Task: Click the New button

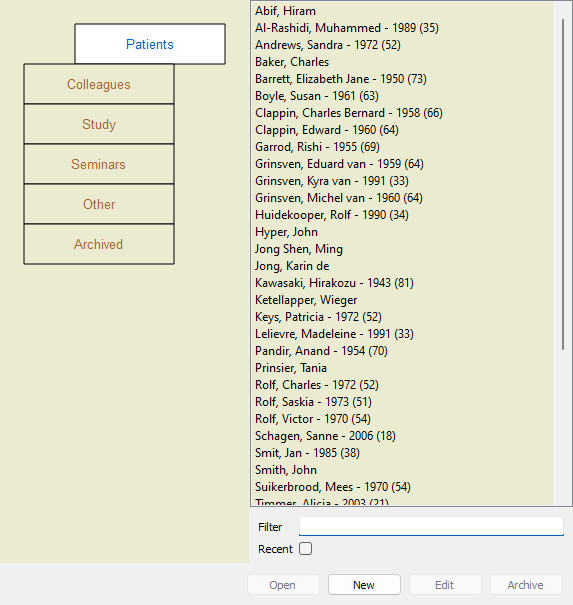Action: tap(364, 585)
